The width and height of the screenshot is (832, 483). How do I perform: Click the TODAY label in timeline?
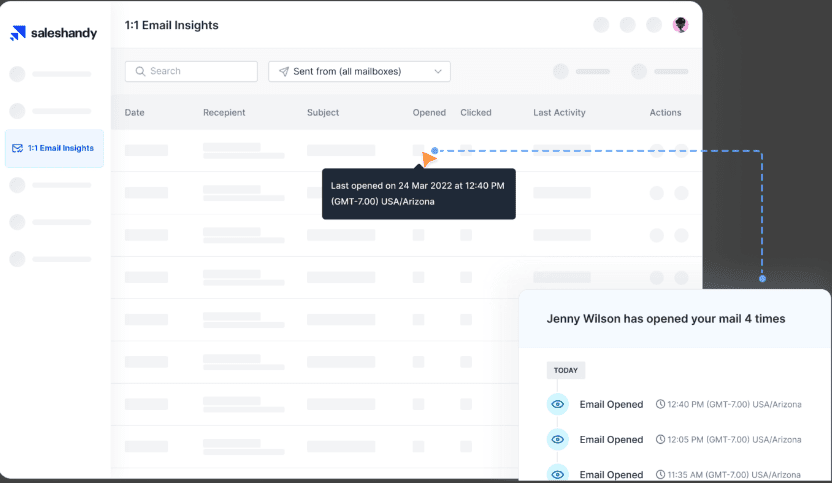[566, 370]
